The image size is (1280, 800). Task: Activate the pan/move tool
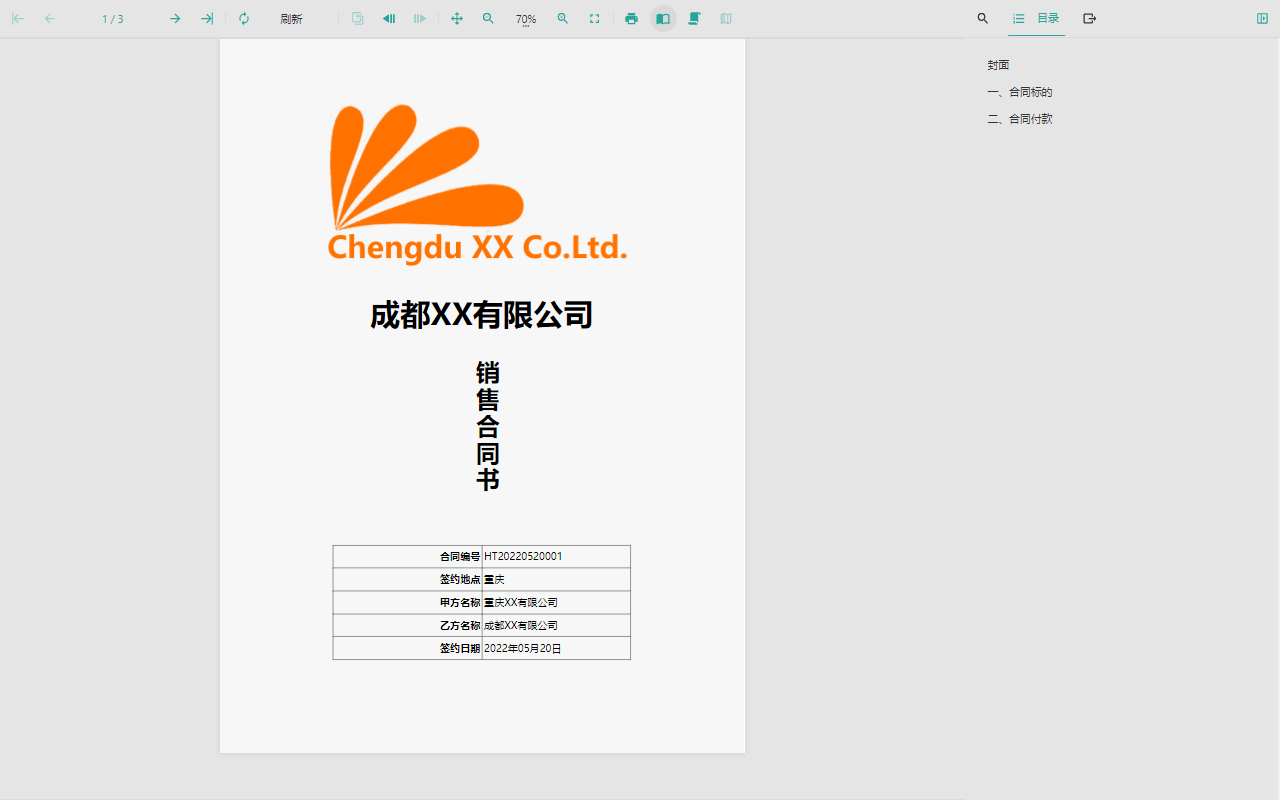pos(457,19)
